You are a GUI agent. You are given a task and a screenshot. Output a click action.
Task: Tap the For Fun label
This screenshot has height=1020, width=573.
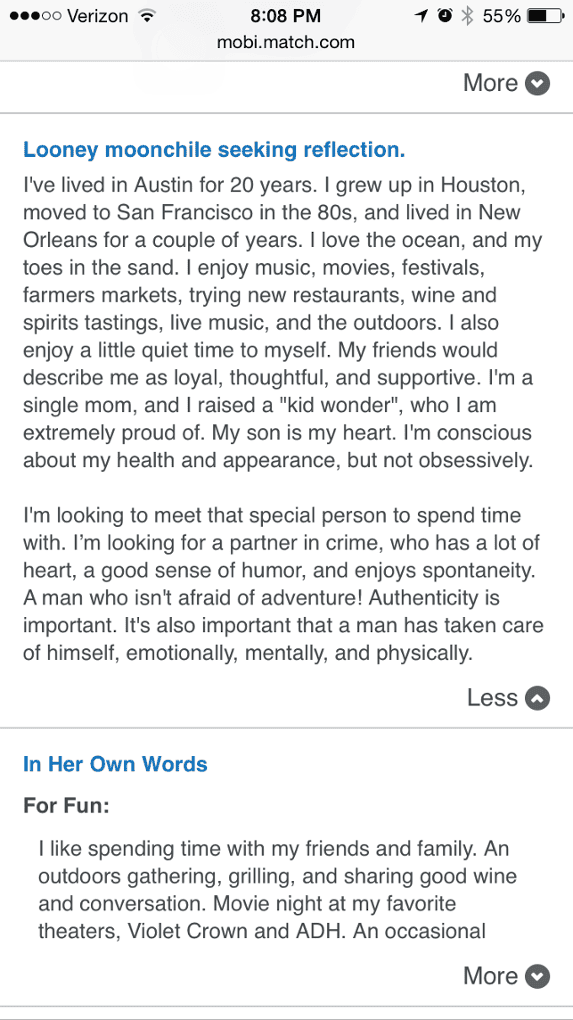[x=66, y=806]
